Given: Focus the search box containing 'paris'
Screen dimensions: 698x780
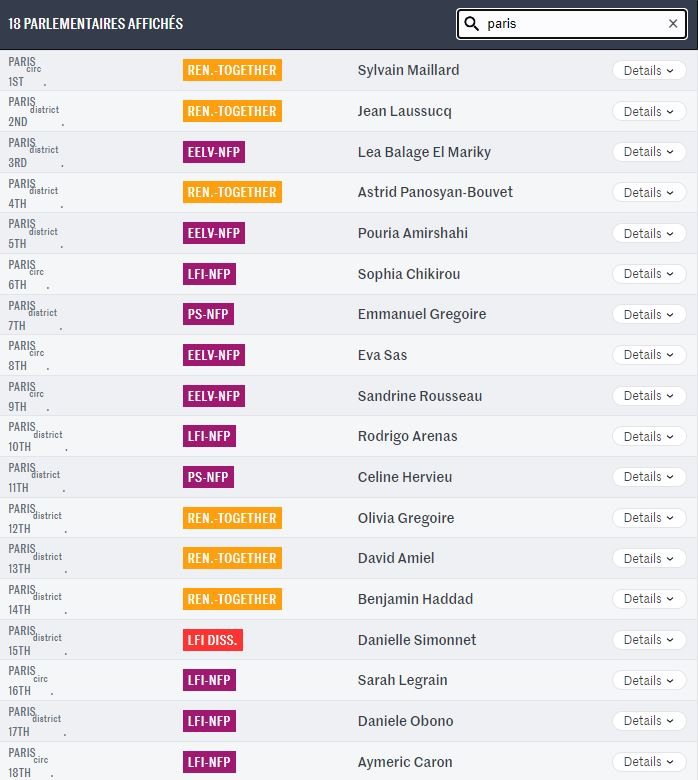Looking at the screenshot, I should point(572,23).
